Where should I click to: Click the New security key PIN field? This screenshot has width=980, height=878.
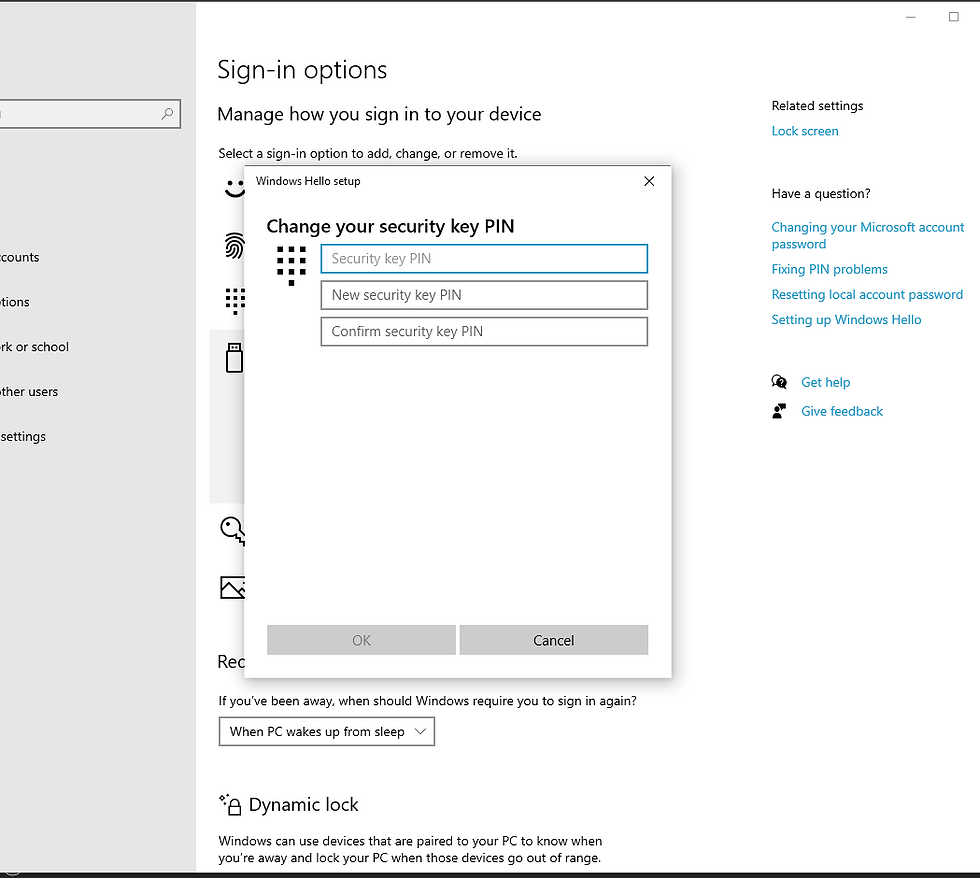point(484,295)
